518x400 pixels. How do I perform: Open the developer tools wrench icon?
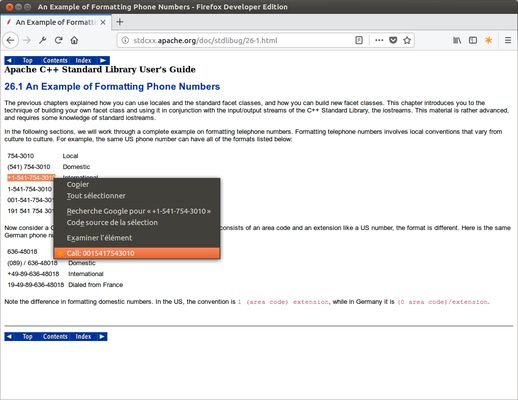[42, 40]
